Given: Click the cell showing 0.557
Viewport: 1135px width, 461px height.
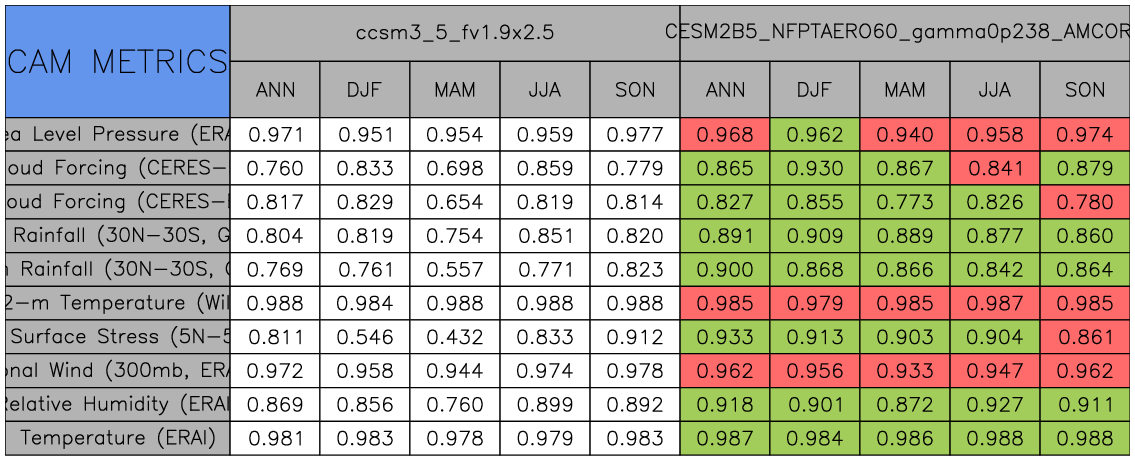Looking at the screenshot, I should click(455, 270).
